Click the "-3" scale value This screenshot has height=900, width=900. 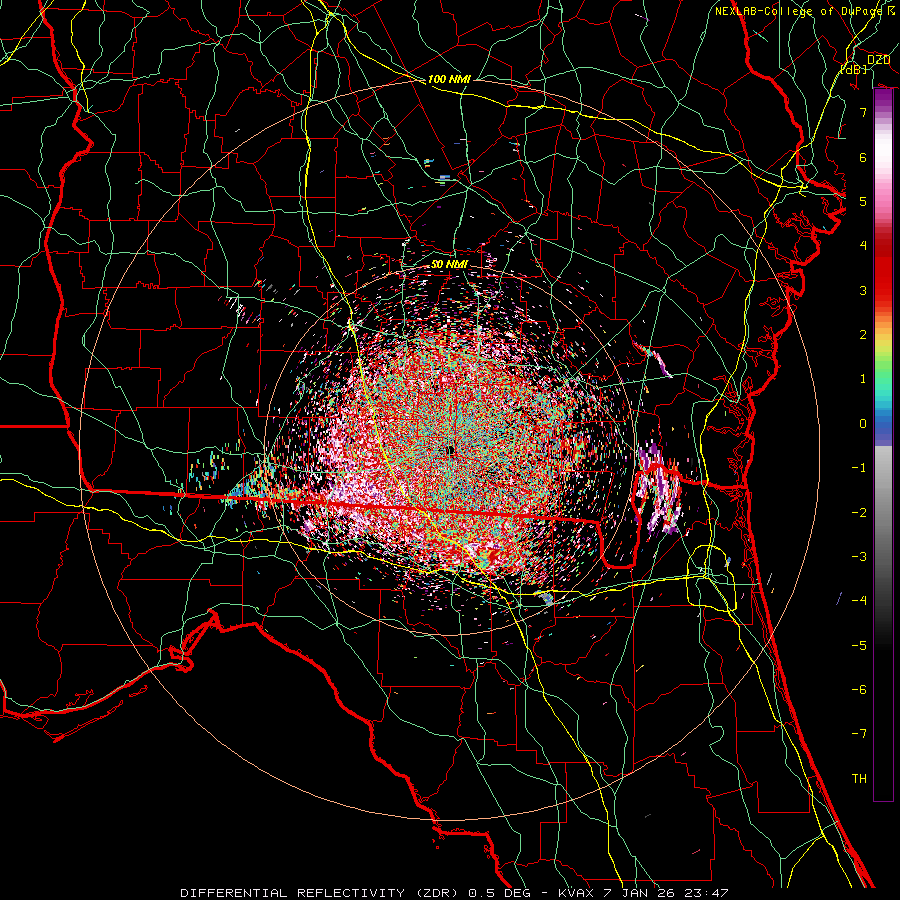859,557
